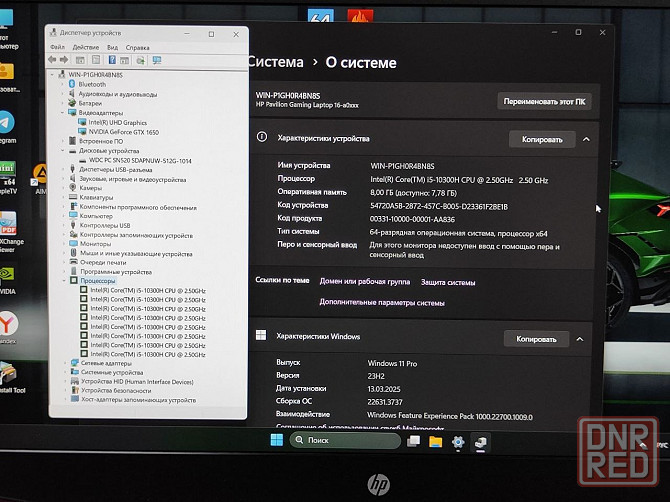Expand the Bluetooth category

[x=62, y=84]
